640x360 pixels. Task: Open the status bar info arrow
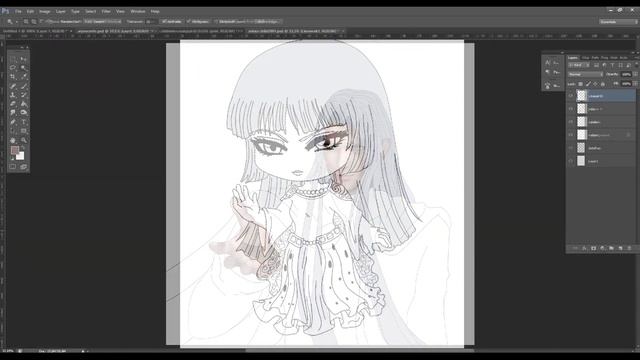(x=83, y=351)
